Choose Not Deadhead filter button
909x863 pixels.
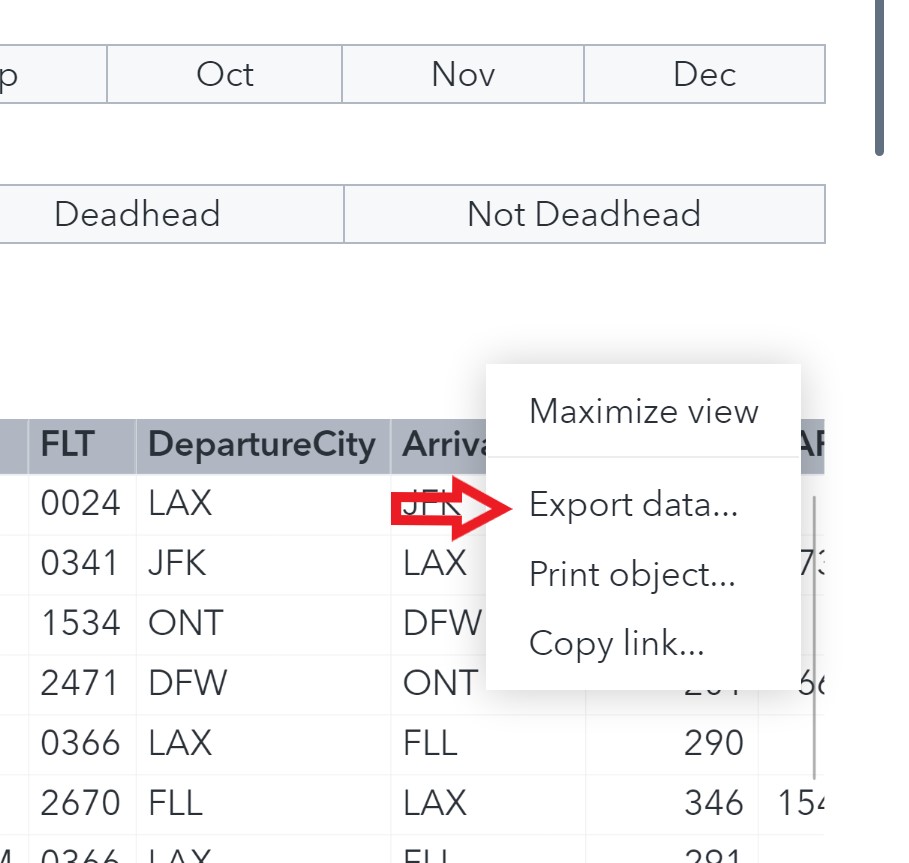click(584, 214)
